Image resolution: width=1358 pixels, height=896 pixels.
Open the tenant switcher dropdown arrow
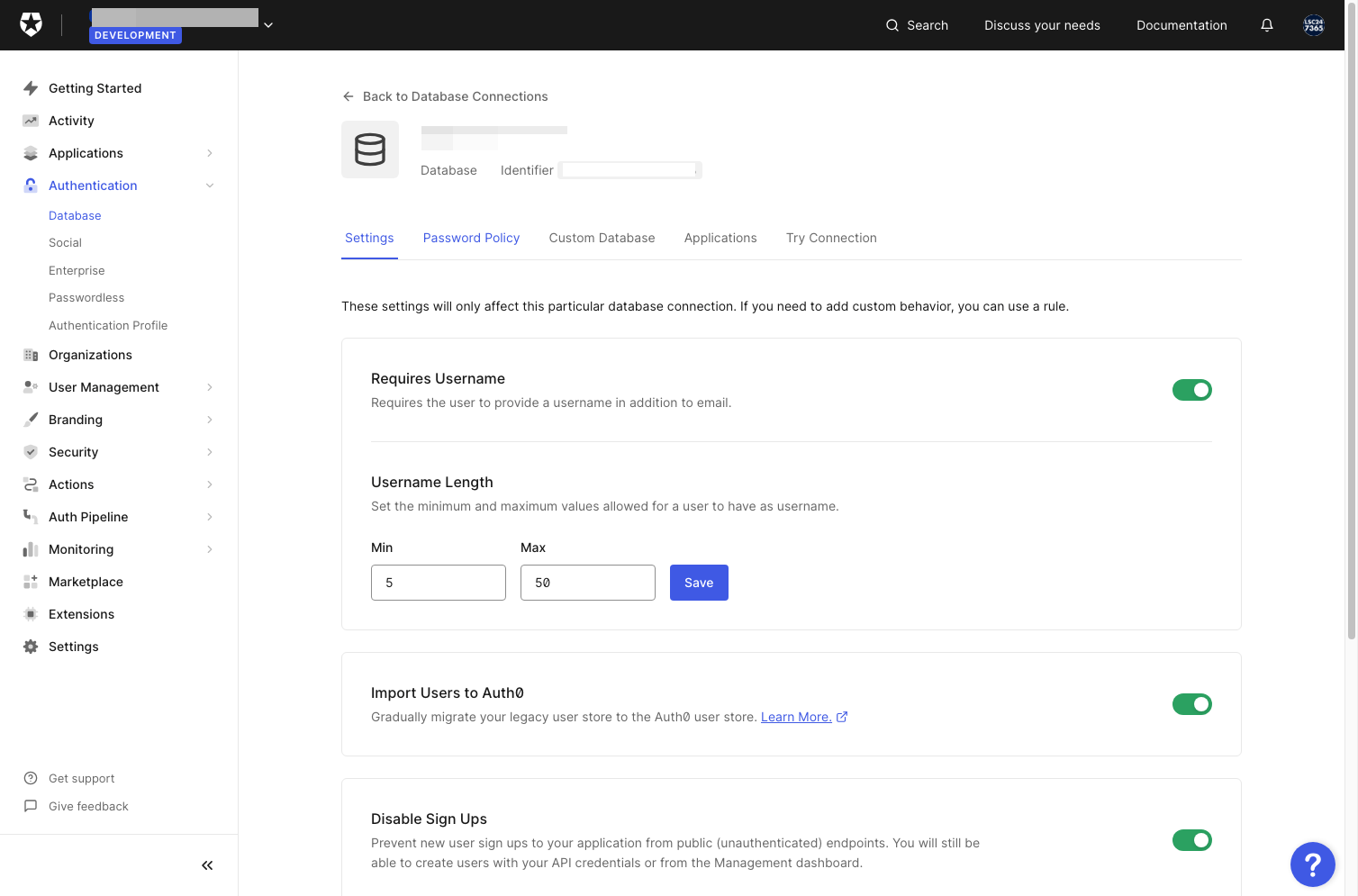pyautogui.click(x=268, y=25)
